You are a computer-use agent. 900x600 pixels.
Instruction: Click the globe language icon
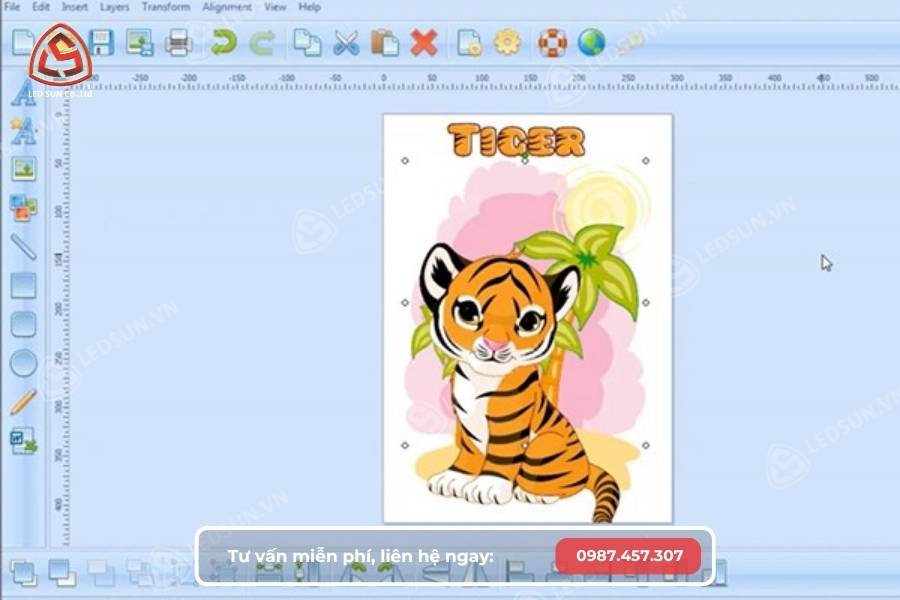pyautogui.click(x=589, y=43)
